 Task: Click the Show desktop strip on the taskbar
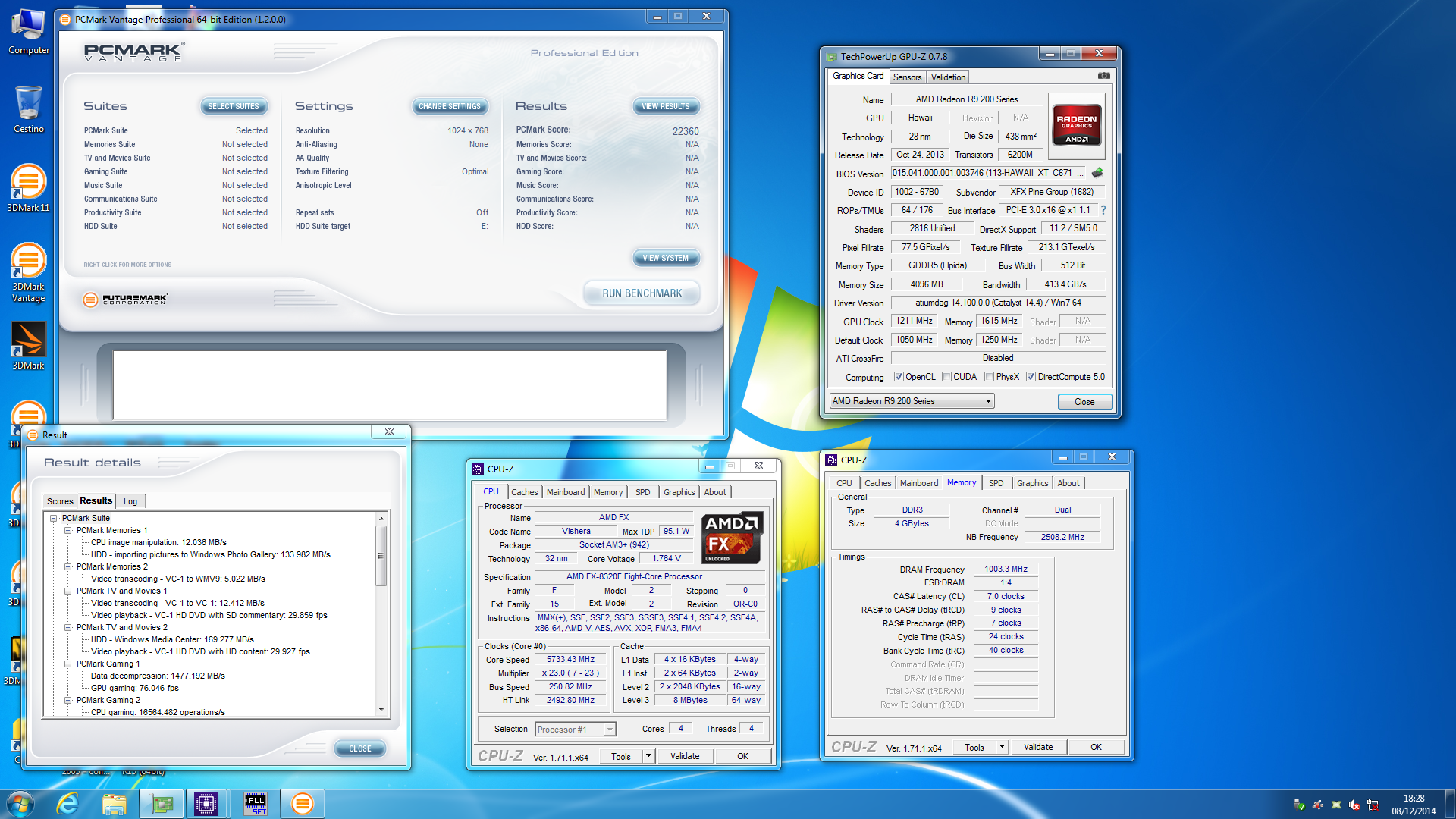point(1450,805)
